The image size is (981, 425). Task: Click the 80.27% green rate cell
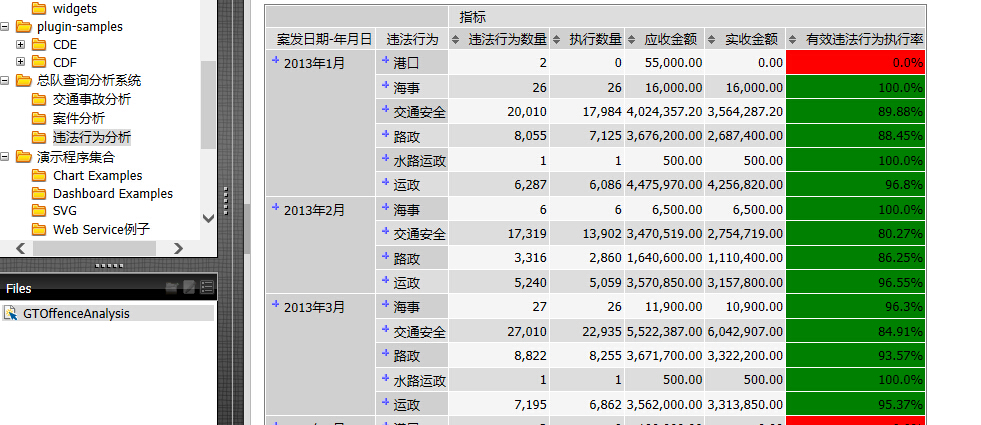855,233
